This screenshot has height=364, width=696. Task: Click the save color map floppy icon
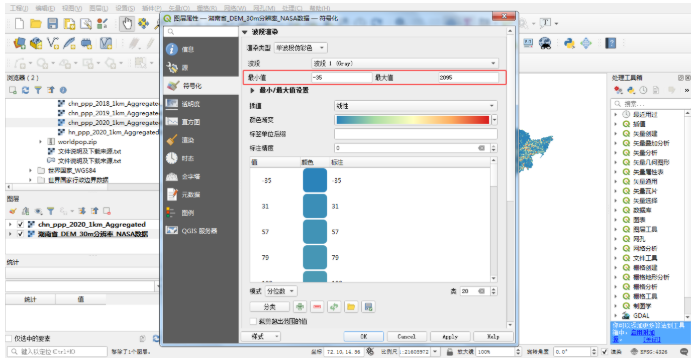click(368, 307)
